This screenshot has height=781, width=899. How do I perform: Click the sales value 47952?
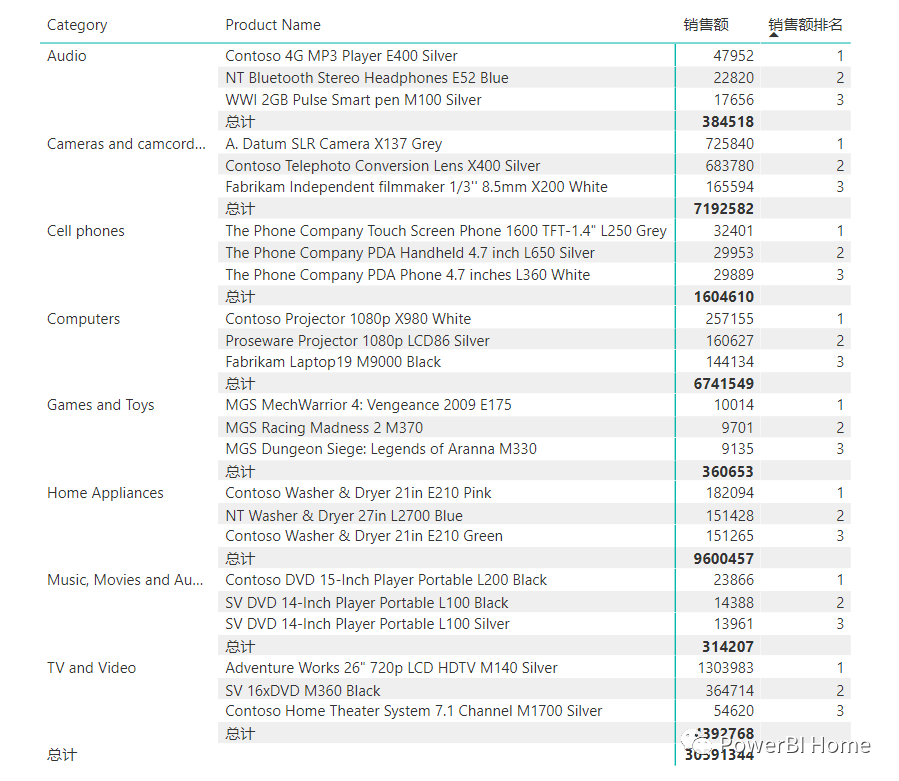point(733,56)
